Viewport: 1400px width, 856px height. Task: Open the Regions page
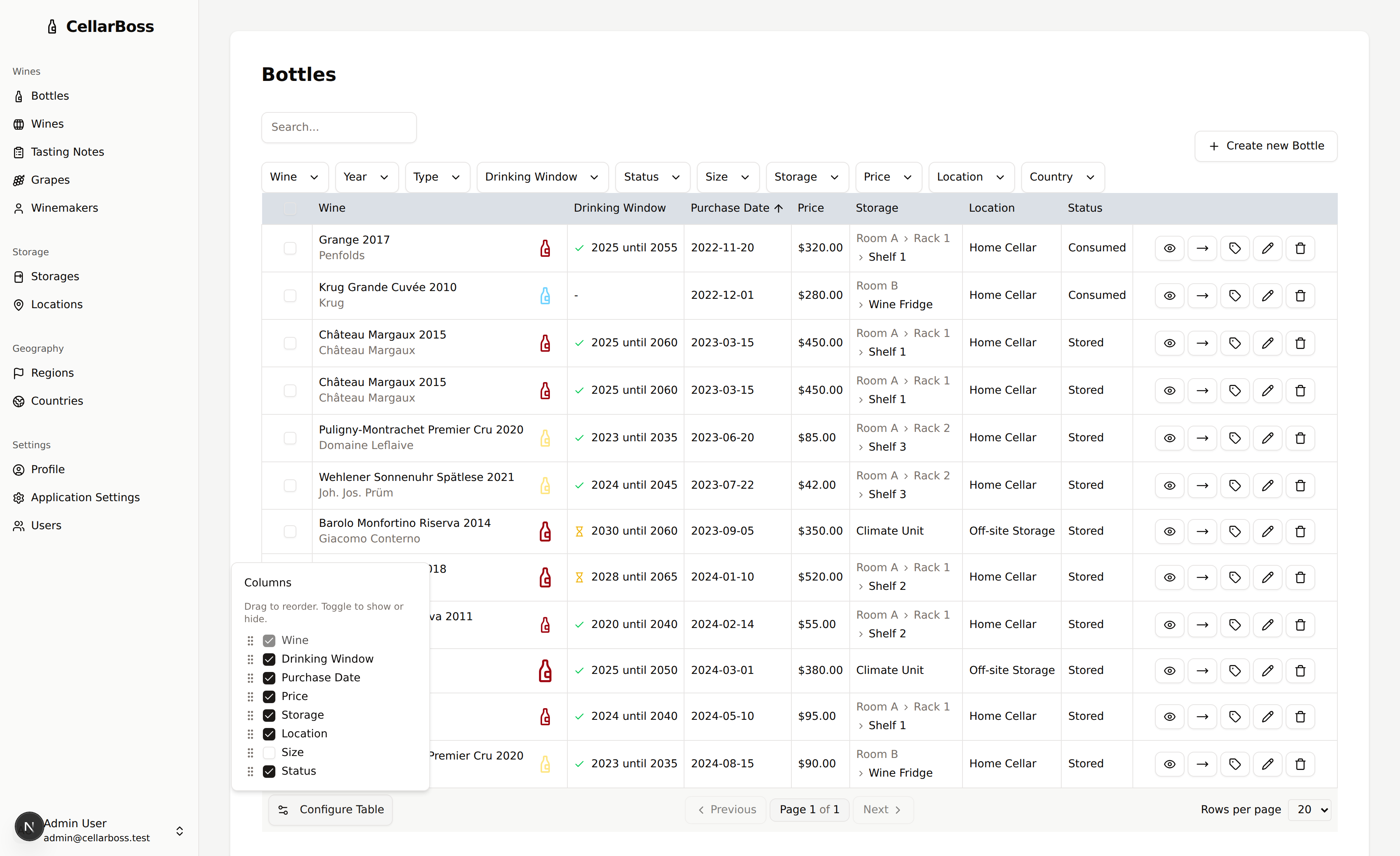pyautogui.click(x=52, y=373)
